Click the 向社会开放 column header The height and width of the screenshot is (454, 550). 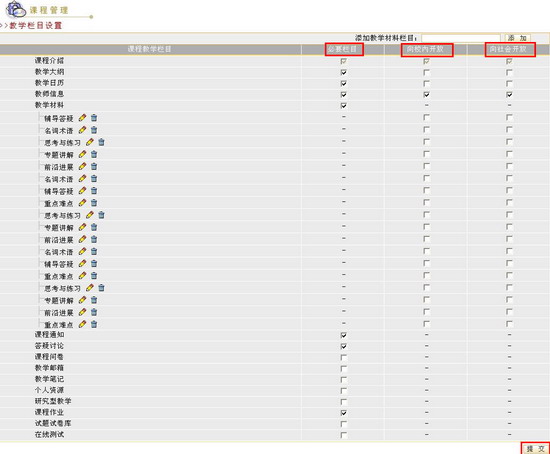click(x=510, y=49)
